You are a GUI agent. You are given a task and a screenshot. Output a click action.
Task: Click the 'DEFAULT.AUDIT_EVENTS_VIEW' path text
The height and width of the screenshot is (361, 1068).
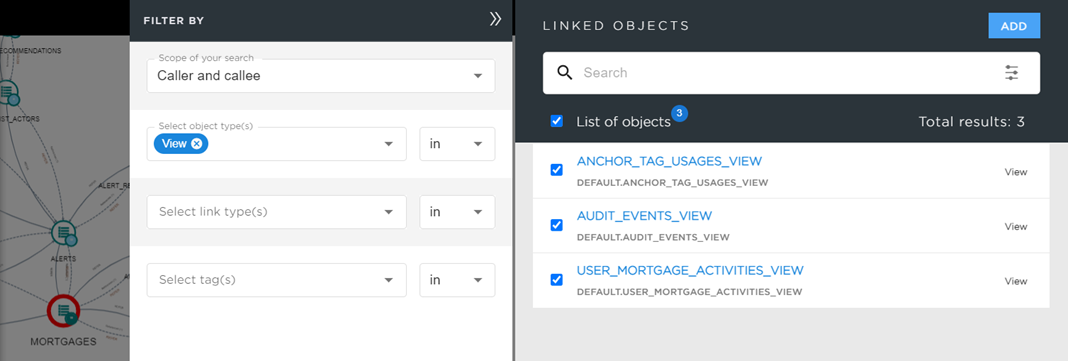coord(653,237)
